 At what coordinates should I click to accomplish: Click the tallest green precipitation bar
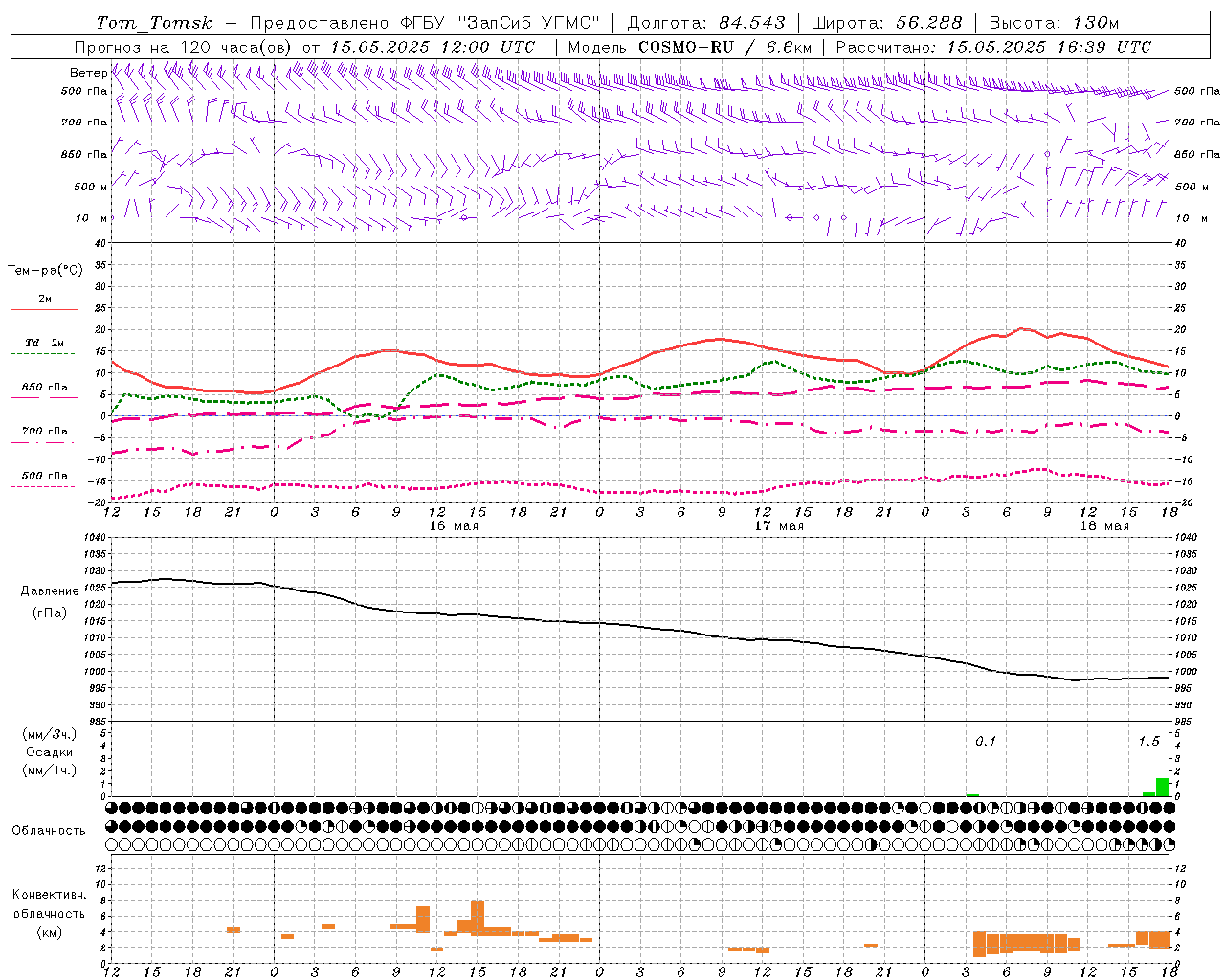(x=1163, y=787)
